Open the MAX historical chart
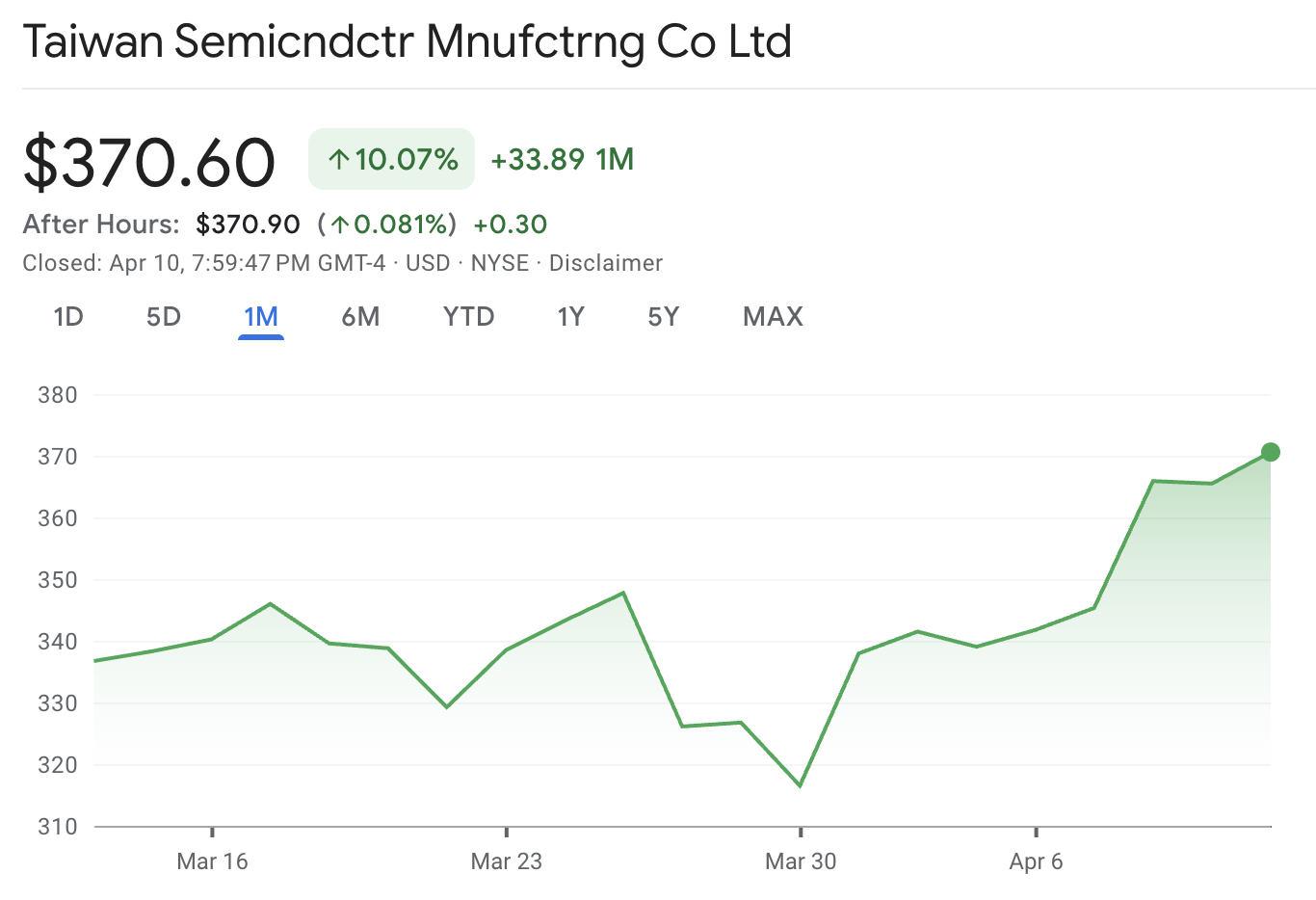This screenshot has width=1316, height=900. (772, 316)
